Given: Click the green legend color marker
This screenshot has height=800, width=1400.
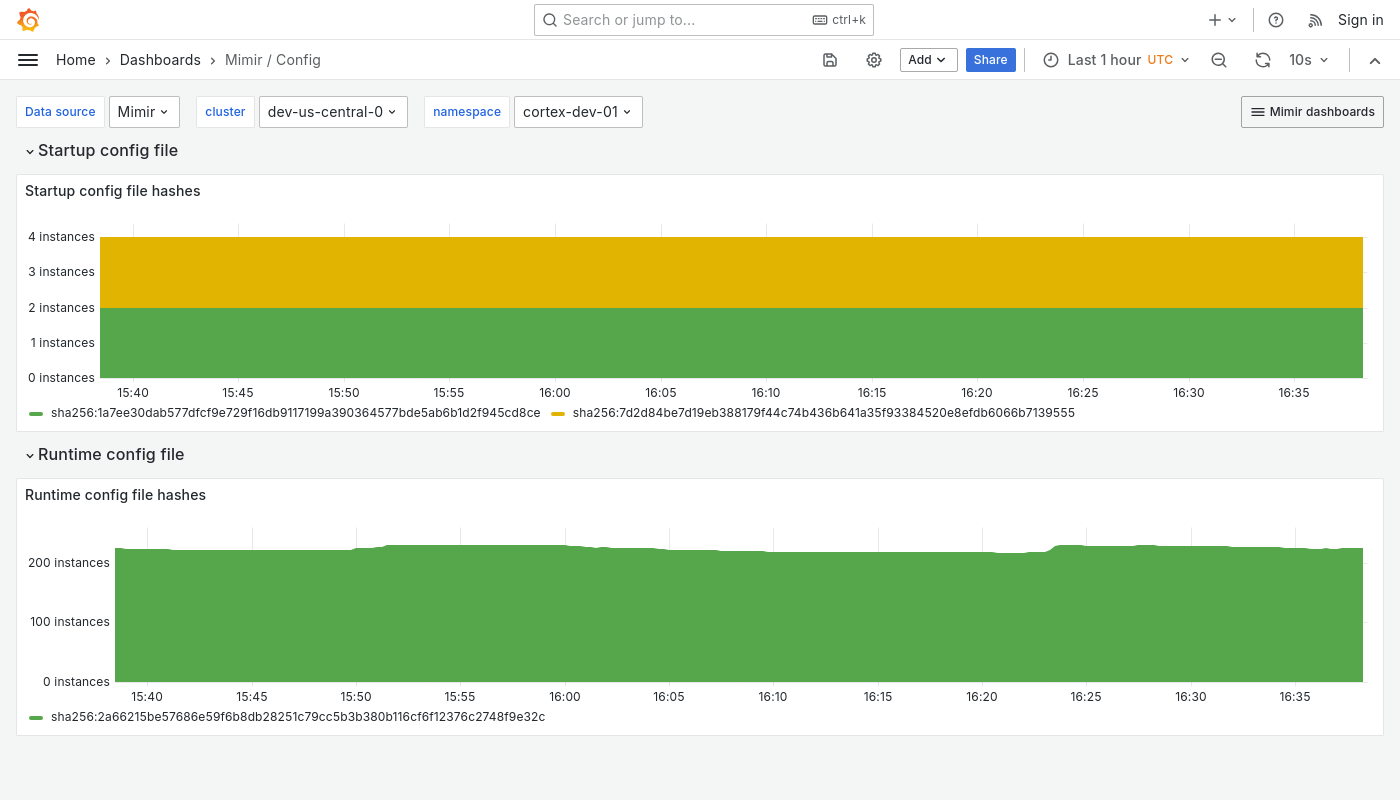Looking at the screenshot, I should (36, 413).
